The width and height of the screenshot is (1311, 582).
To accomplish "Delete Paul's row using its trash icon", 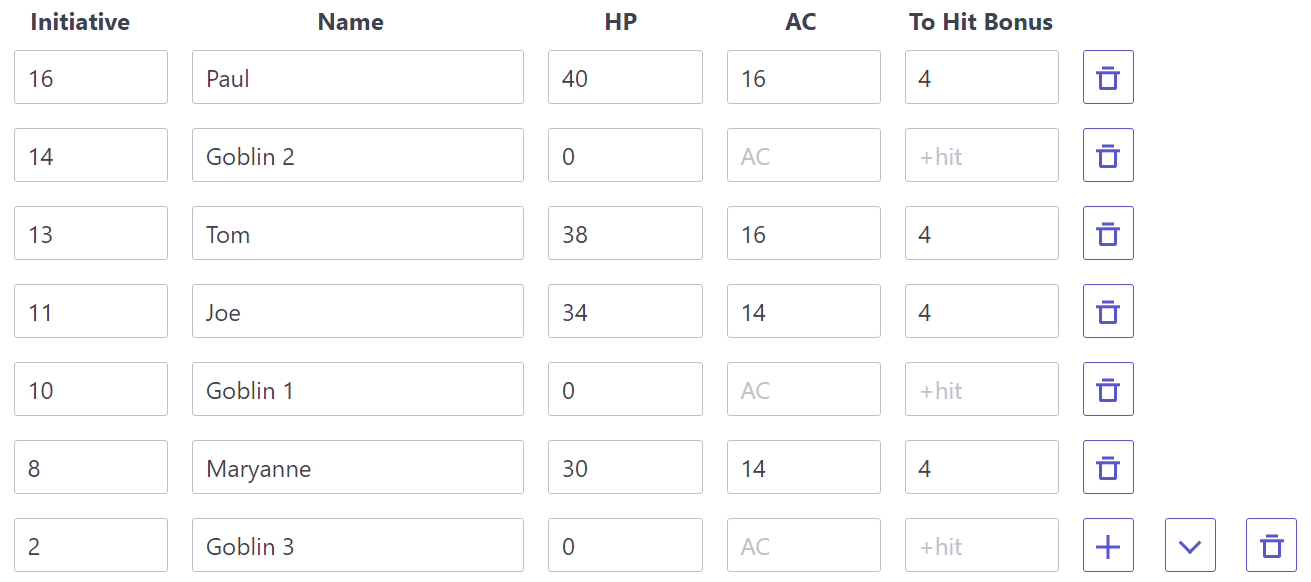I will [1108, 77].
